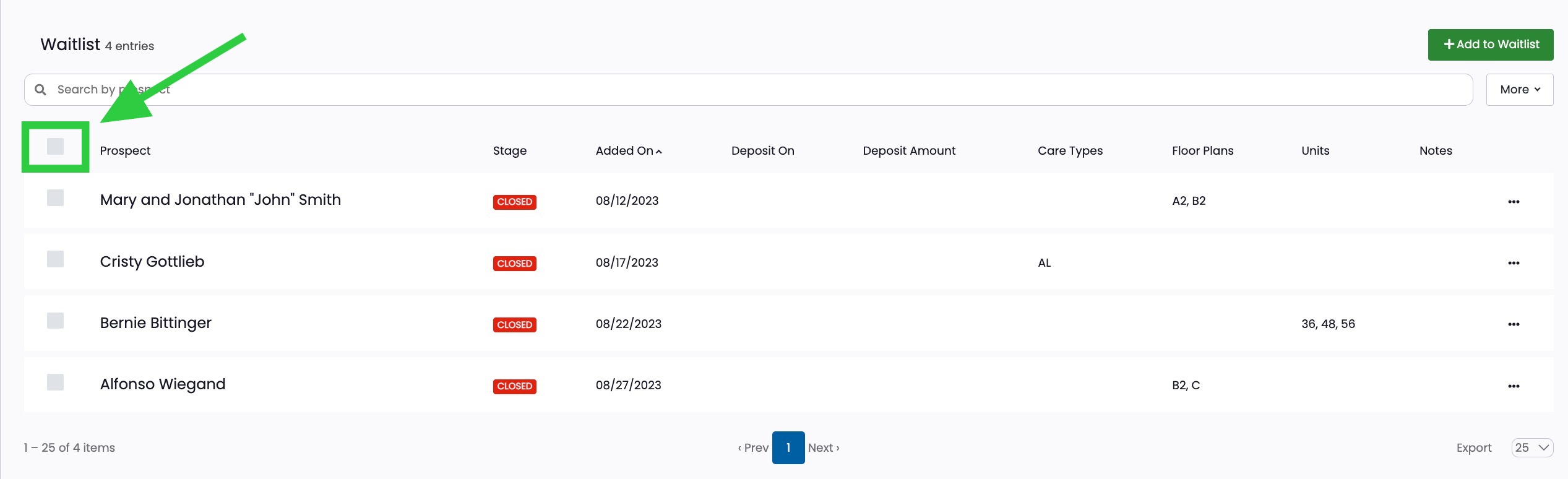Open three-dot menu for Cristy Gottlieb
Viewport: 1568px width, 479px height.
click(1514, 263)
